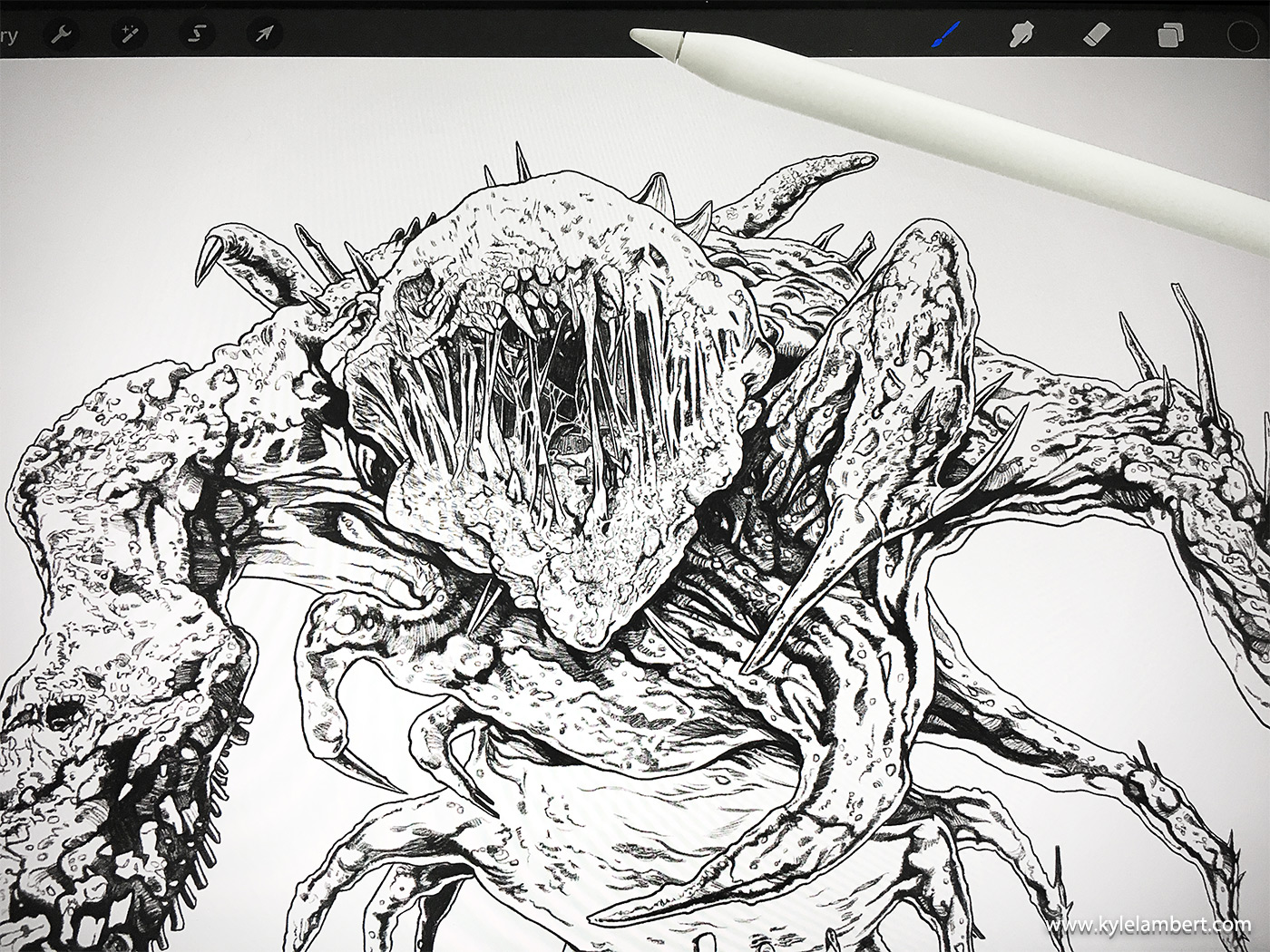Screen dimensions: 1270x952
Task: Open the active color picker circle
Action: pos(1242,35)
